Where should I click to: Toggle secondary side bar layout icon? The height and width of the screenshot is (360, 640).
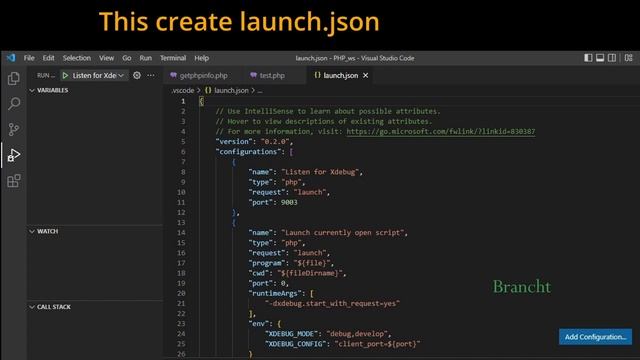pyautogui.click(x=612, y=58)
